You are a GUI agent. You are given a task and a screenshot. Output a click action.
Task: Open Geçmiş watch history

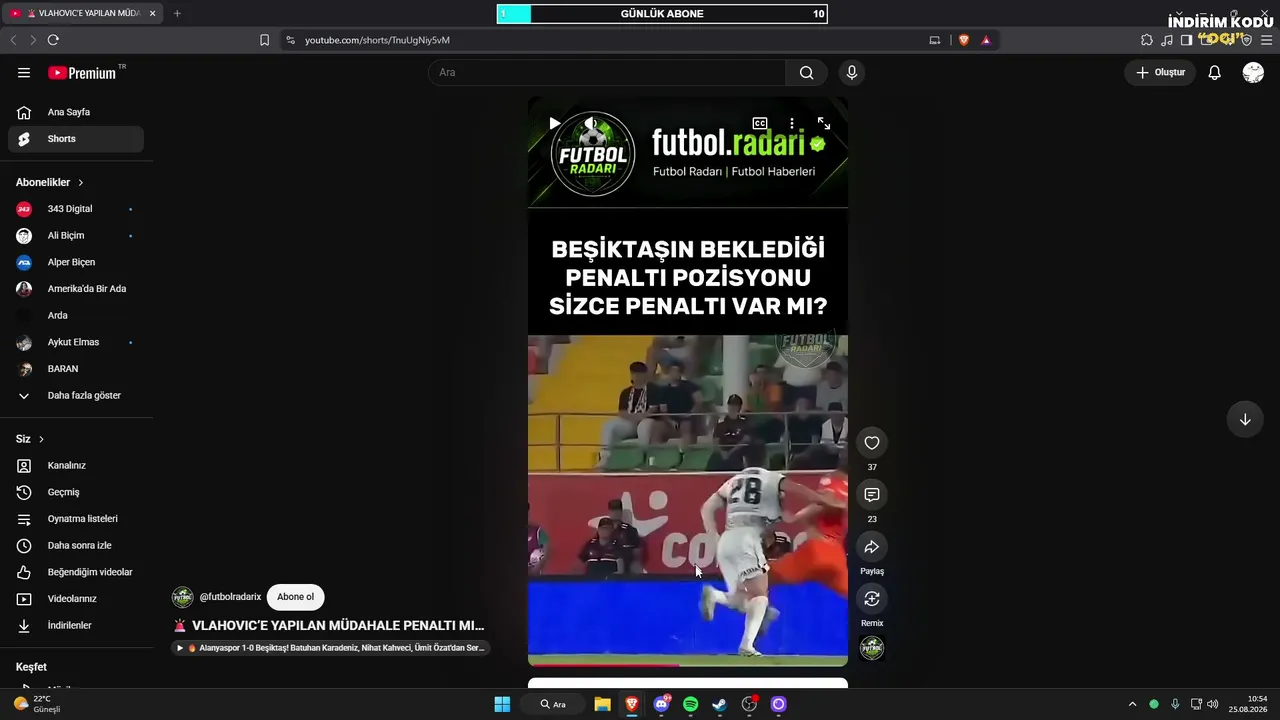76,492
